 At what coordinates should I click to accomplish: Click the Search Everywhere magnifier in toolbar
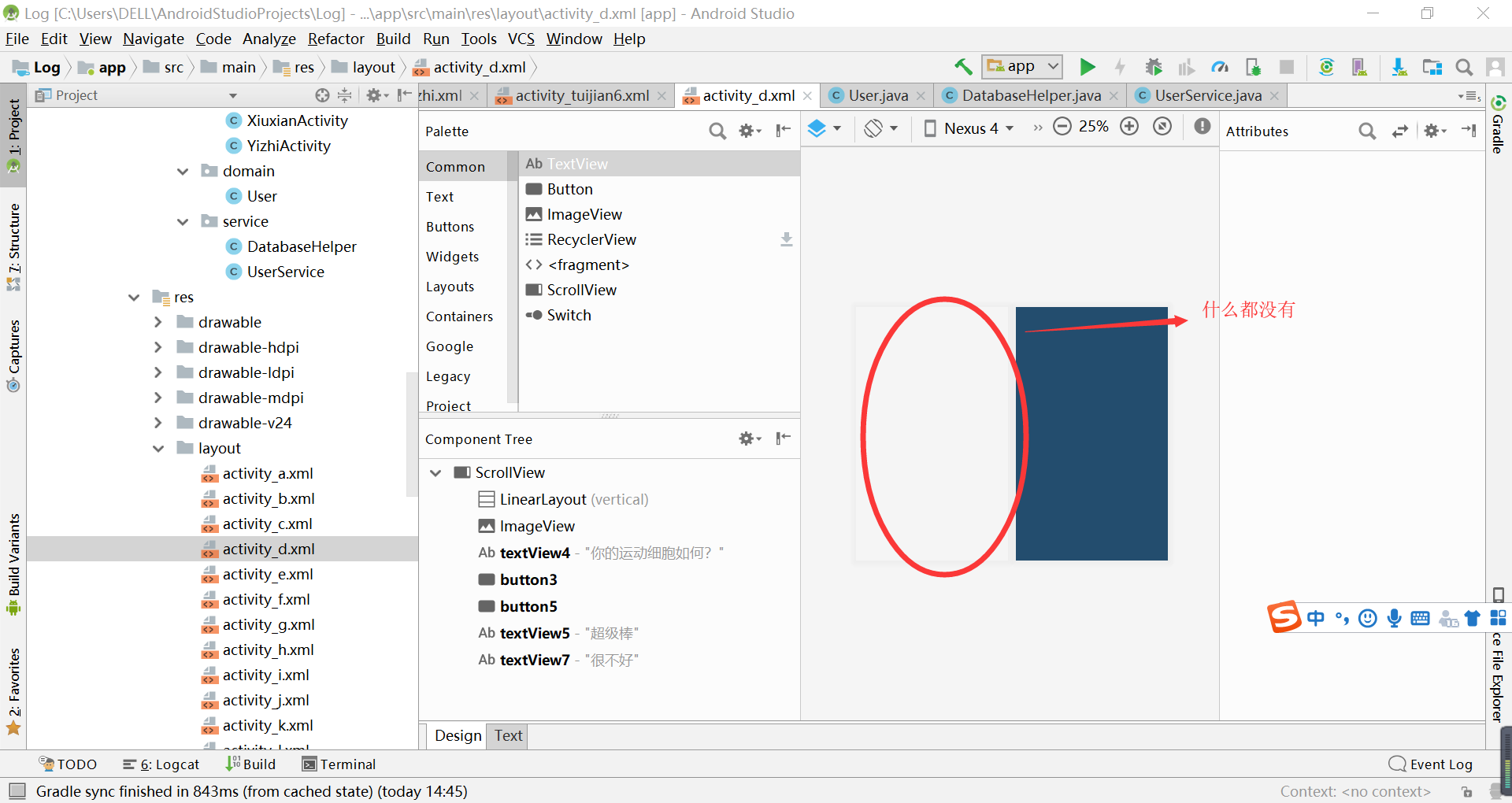pos(1464,67)
